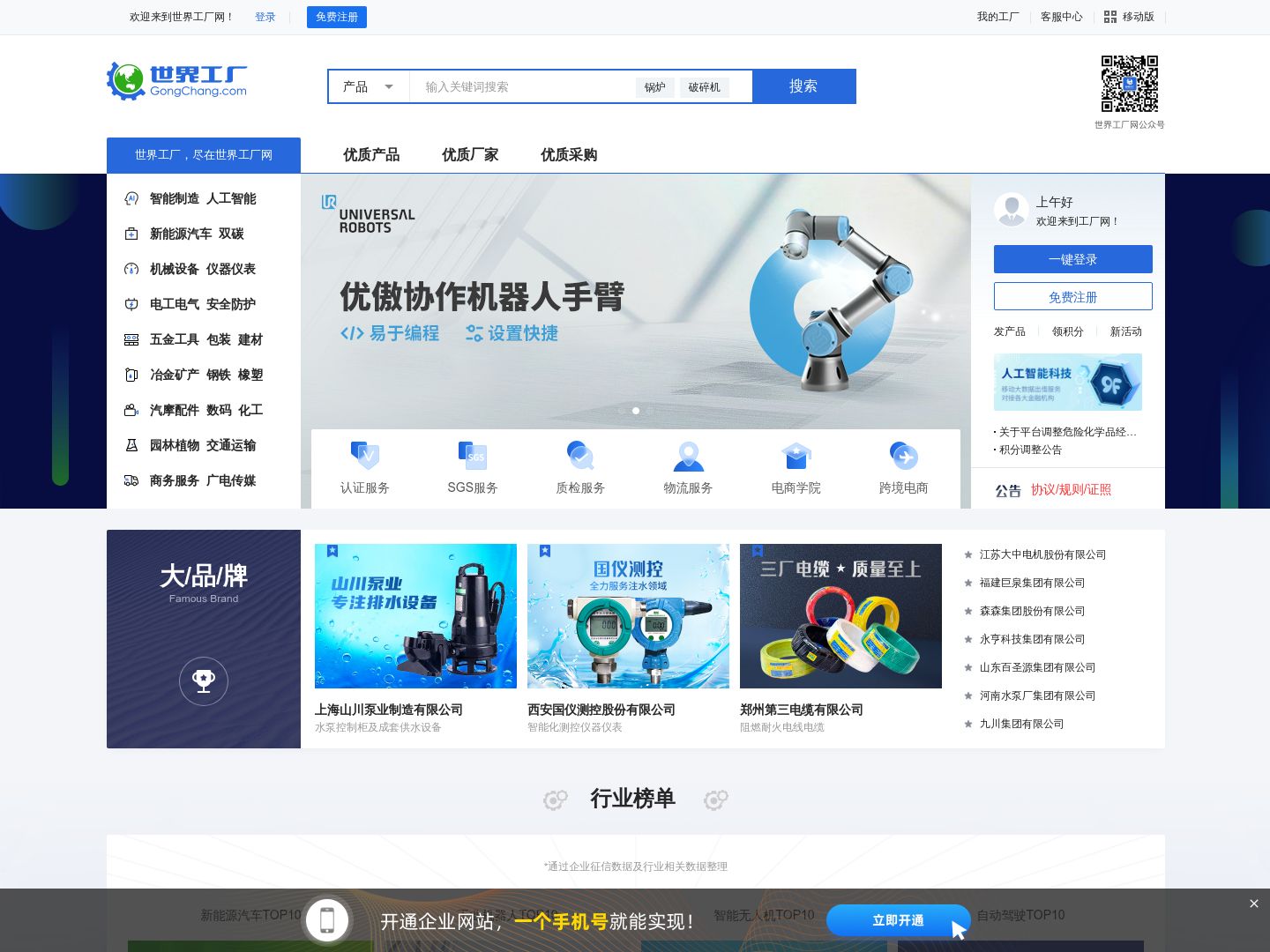Viewport: 1270px width, 952px height.
Task: Open 永亨科技集团有限公司 link
Action: [1032, 639]
